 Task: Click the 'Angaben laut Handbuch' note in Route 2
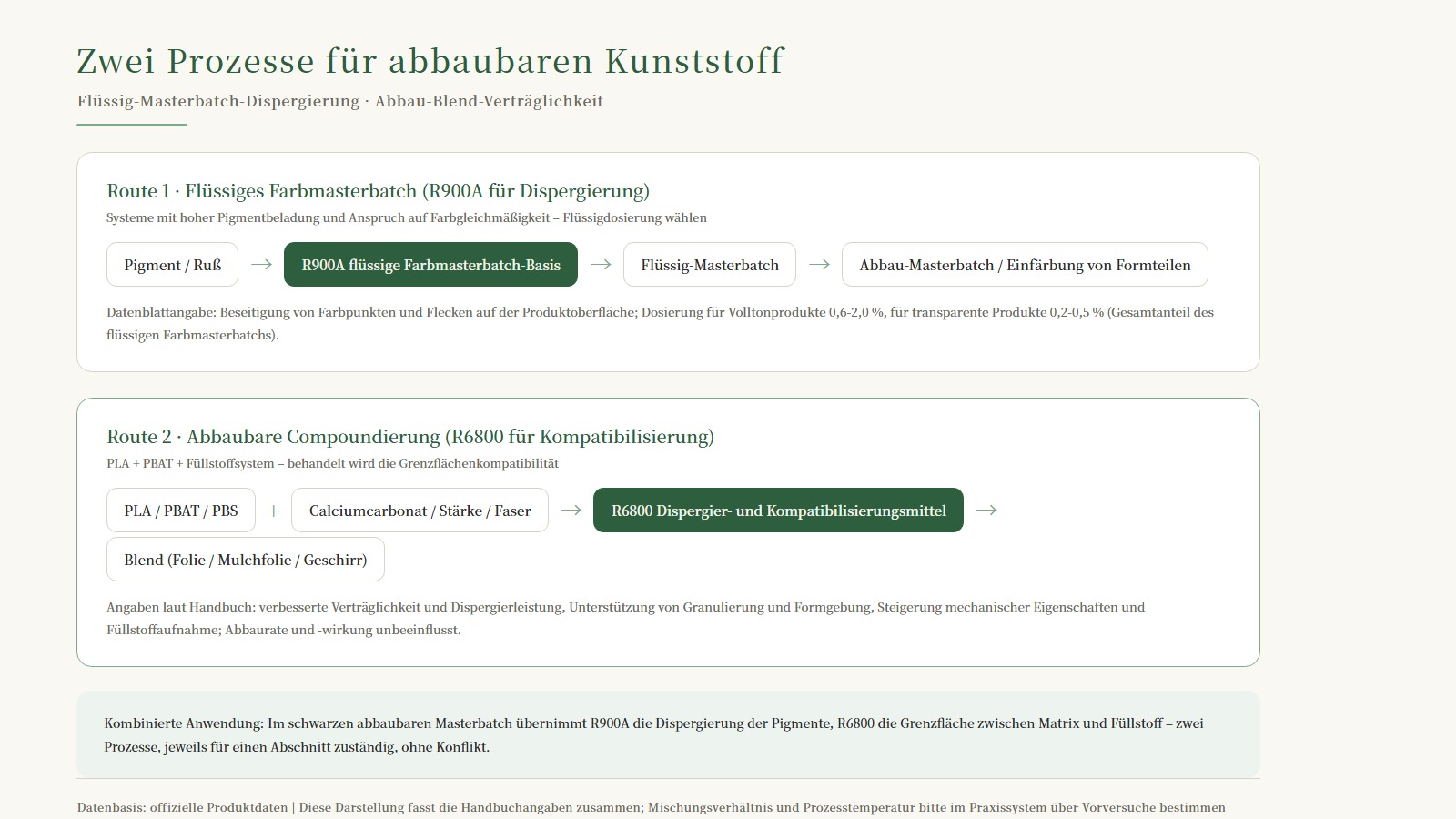626,618
